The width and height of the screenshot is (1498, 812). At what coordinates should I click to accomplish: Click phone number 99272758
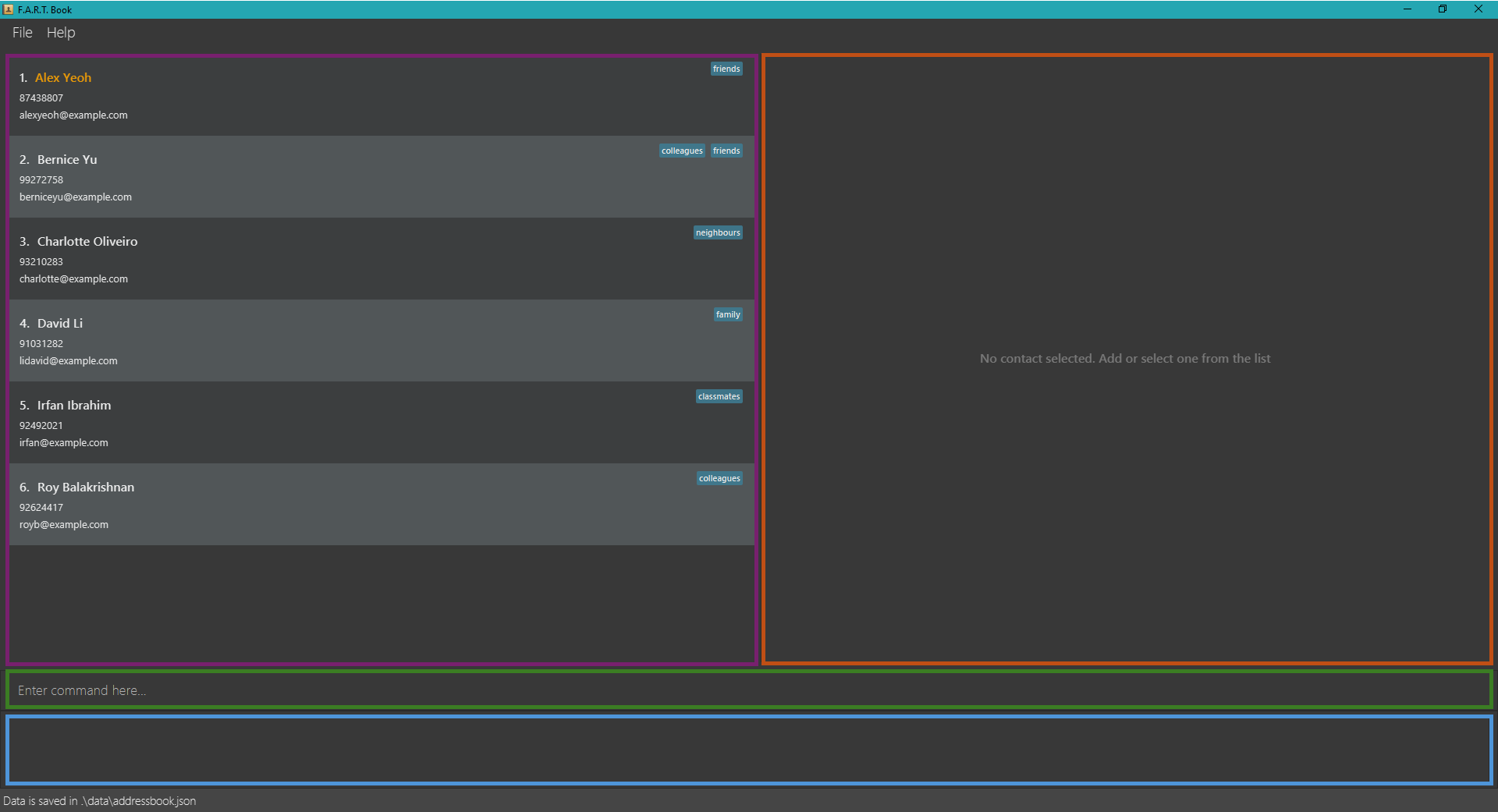41,180
